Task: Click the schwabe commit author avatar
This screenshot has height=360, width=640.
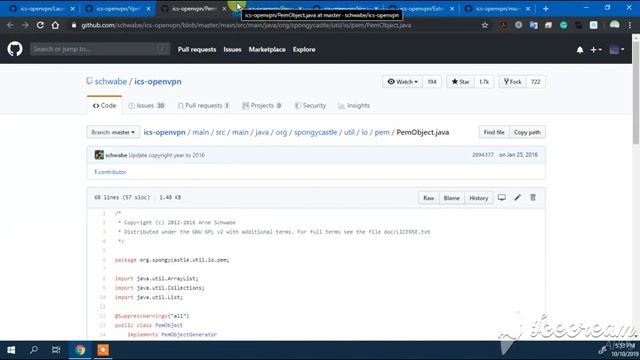Action: (99, 155)
